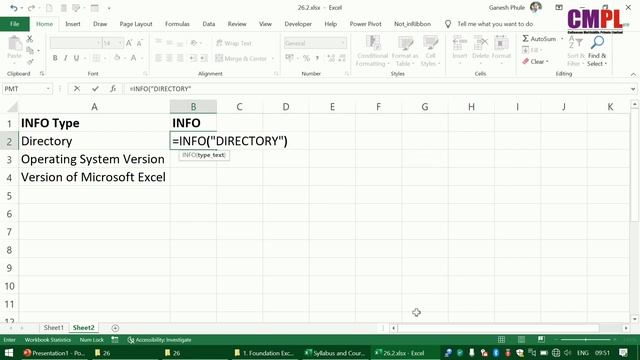The image size is (640, 360).
Task: Switch to the Page Layout tab
Action: [136, 24]
